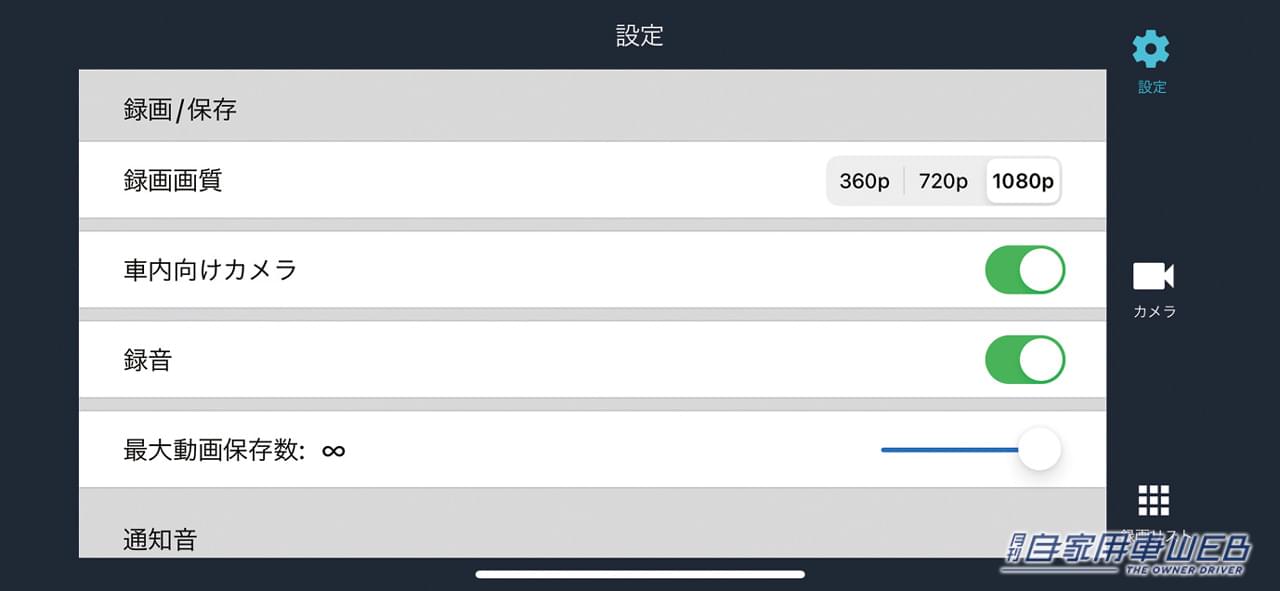Tap the 録画/保存 section header

tap(180, 110)
